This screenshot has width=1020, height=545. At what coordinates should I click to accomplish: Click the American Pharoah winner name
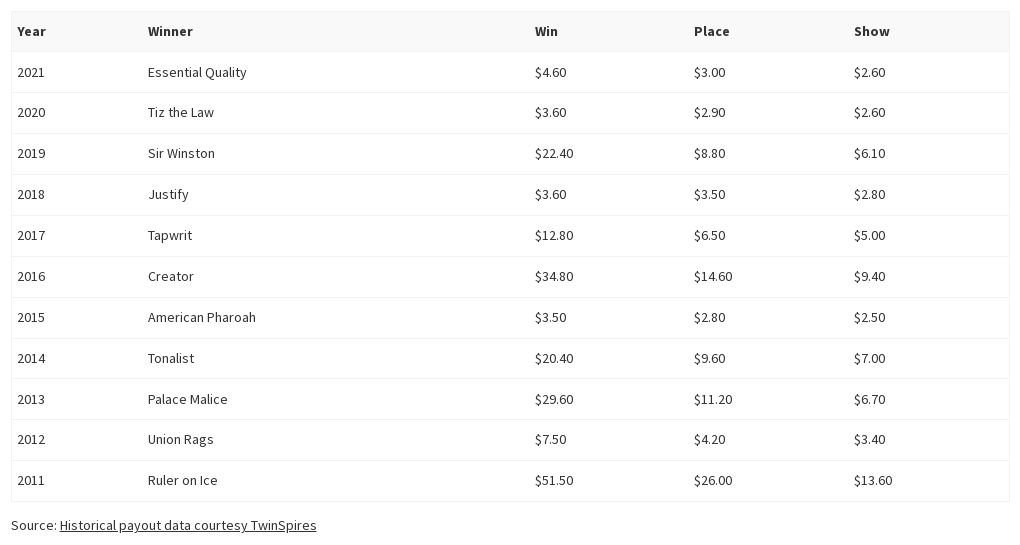coord(202,317)
